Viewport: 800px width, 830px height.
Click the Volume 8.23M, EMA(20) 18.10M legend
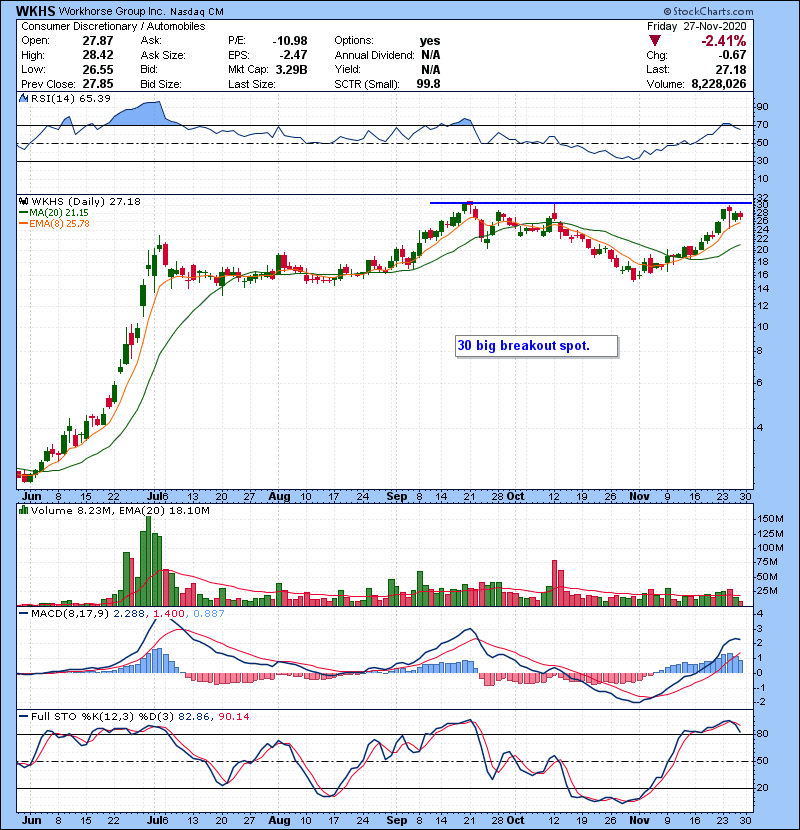[x=120, y=510]
